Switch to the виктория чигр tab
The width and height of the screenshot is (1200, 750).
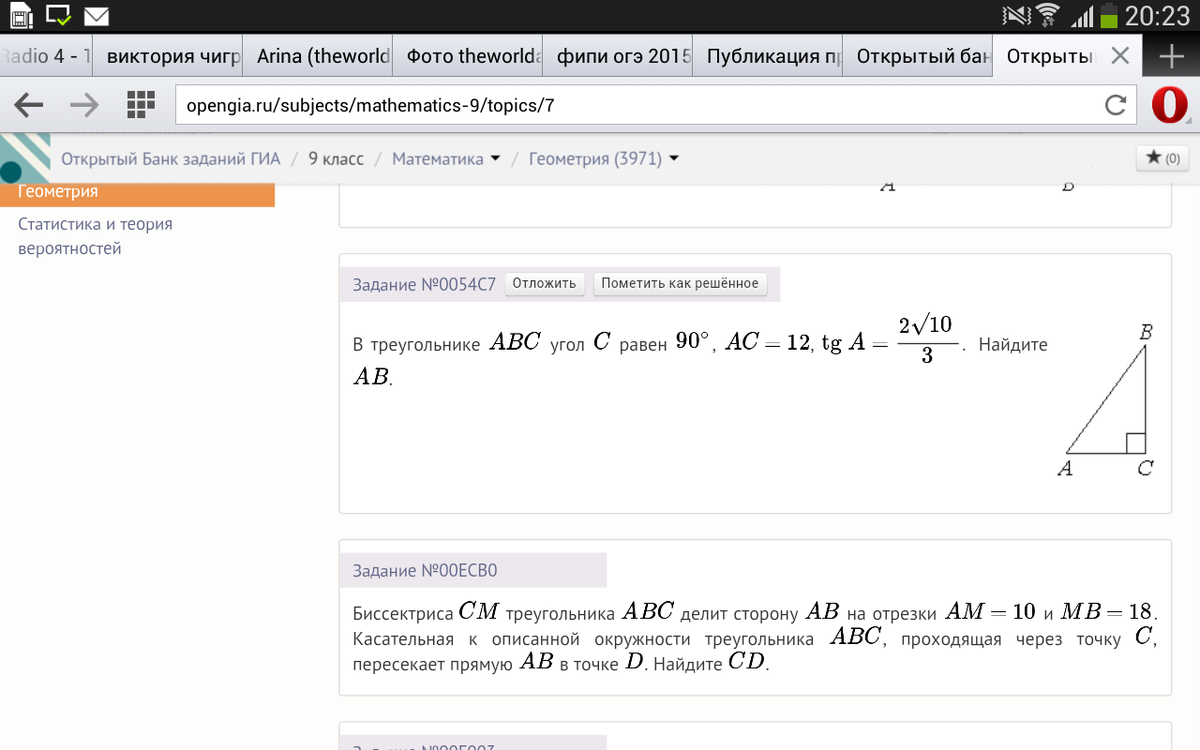point(172,57)
